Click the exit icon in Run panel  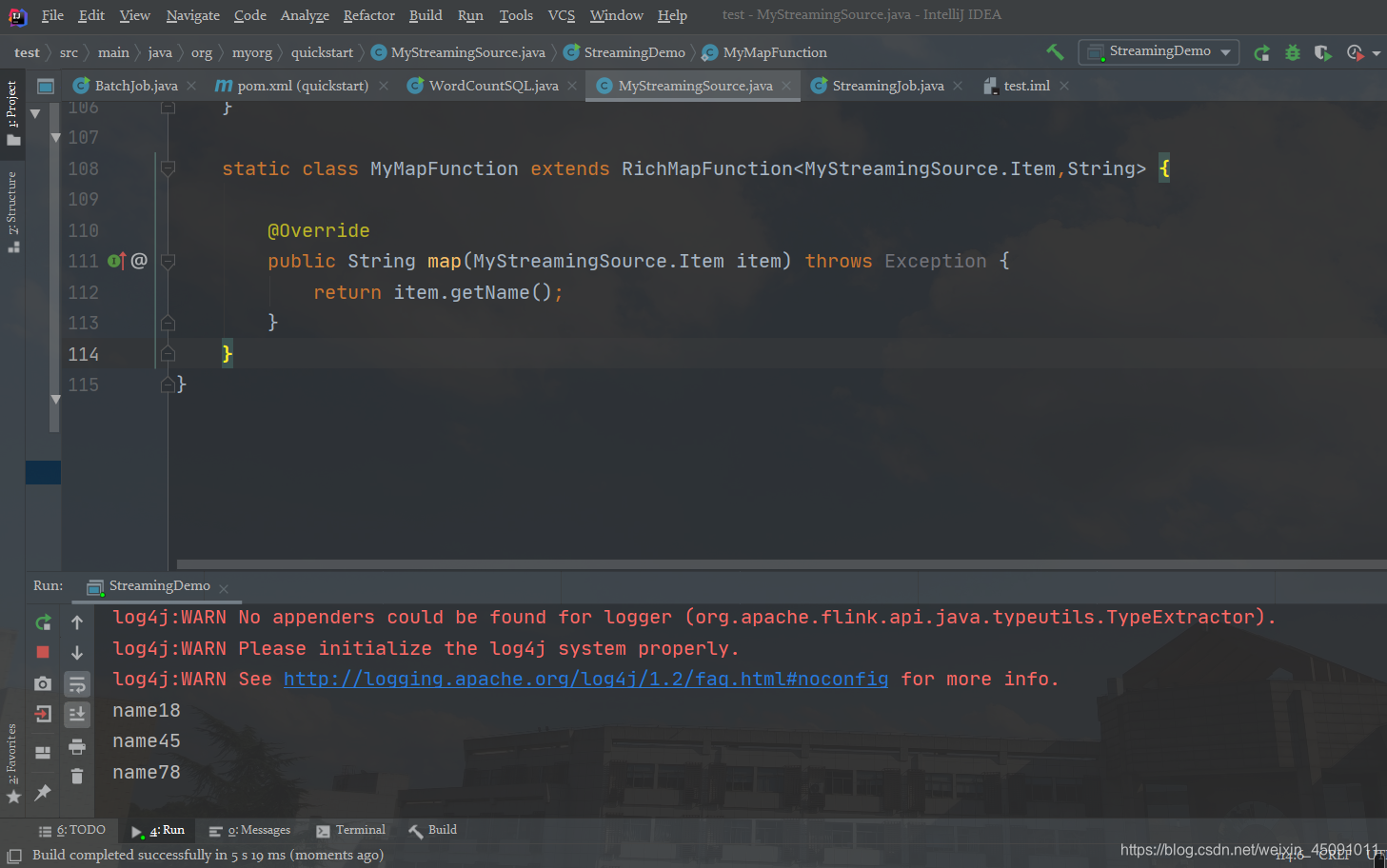(43, 714)
